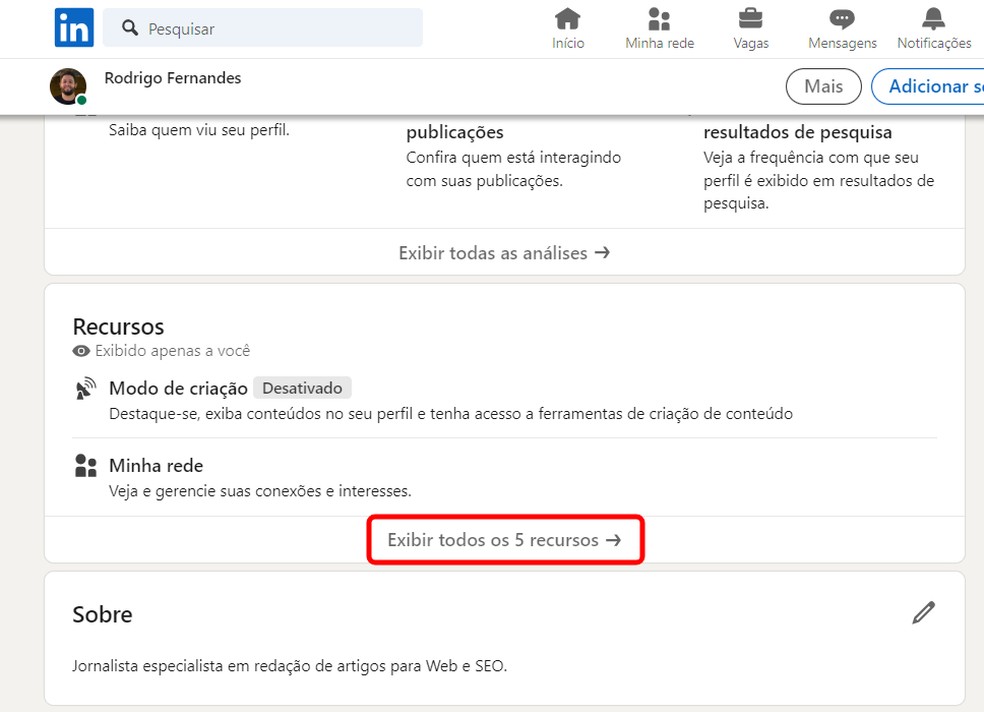Enable creation mode marked Desativado
The height and width of the screenshot is (712, 984).
click(302, 387)
